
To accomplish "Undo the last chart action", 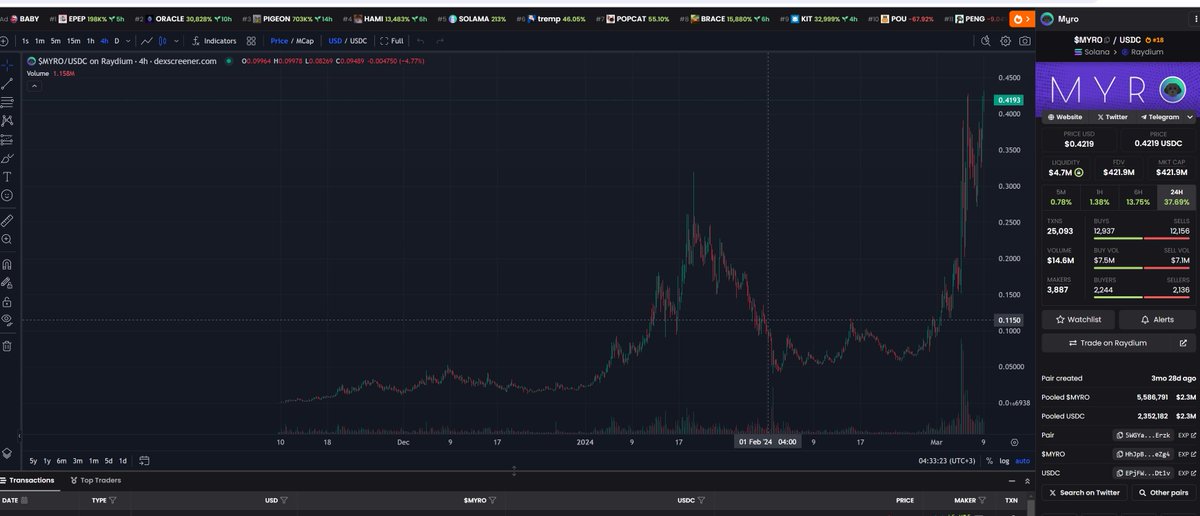I will (421, 41).
